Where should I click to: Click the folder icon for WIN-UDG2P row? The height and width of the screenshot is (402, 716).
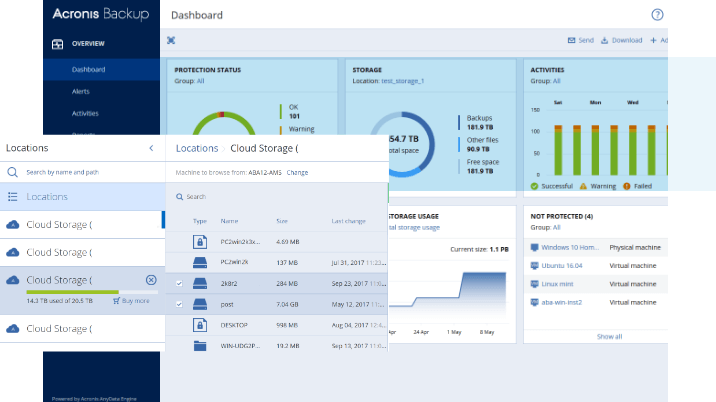coord(199,346)
